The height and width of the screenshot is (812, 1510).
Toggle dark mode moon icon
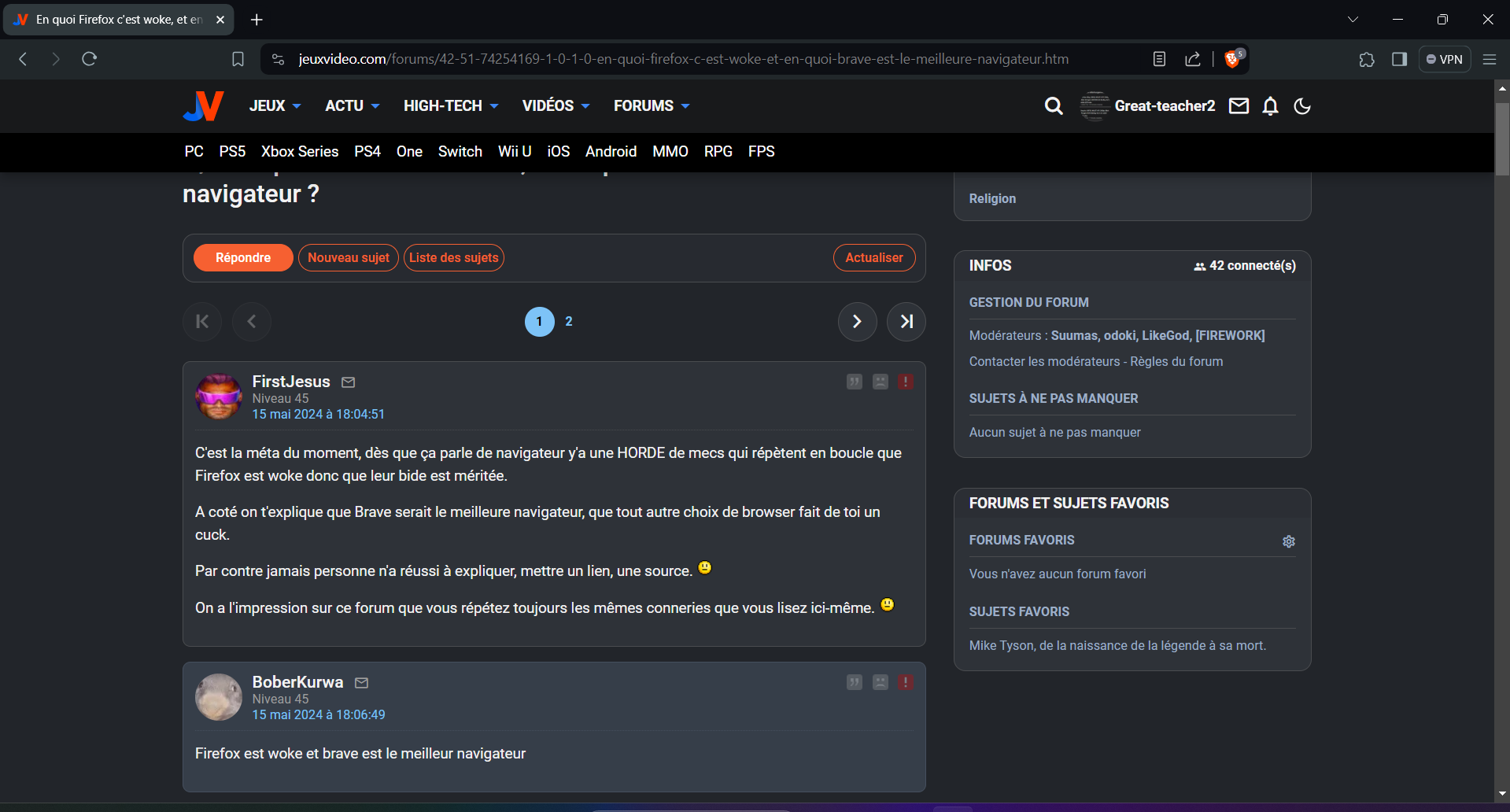coord(1302,105)
